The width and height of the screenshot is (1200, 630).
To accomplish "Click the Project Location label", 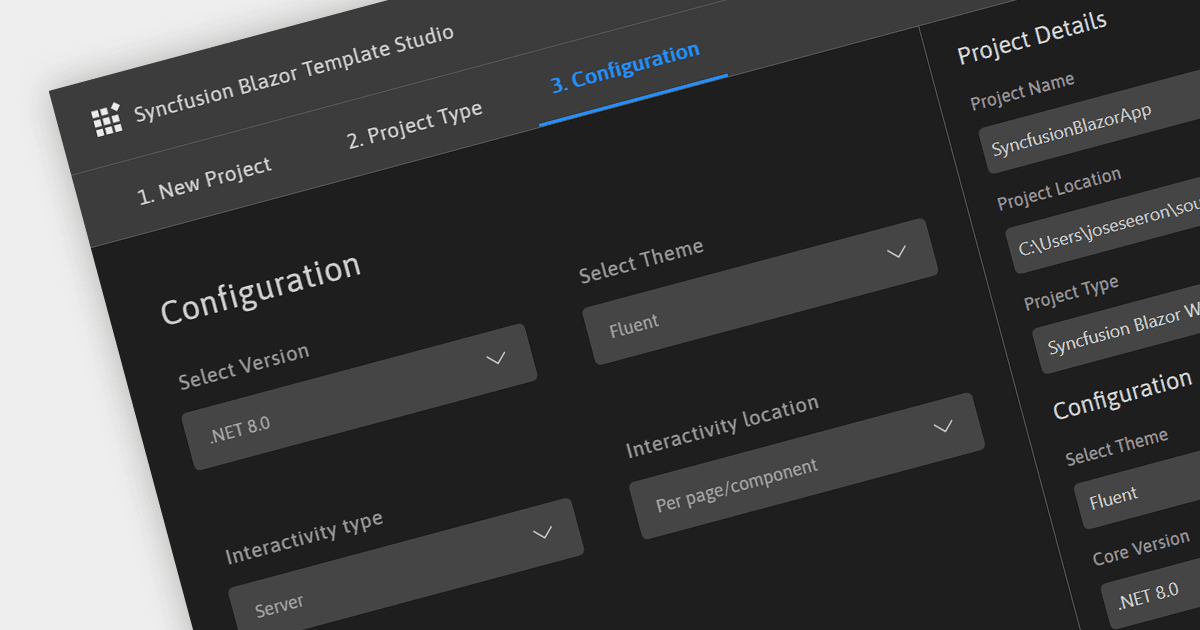I will tap(1059, 190).
